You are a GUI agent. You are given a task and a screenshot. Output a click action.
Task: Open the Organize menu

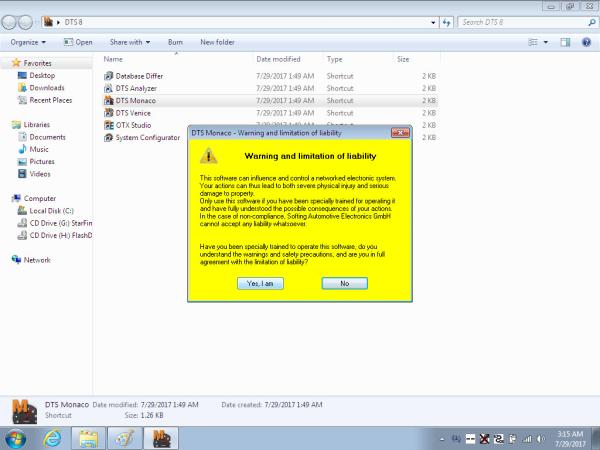[x=28, y=42]
